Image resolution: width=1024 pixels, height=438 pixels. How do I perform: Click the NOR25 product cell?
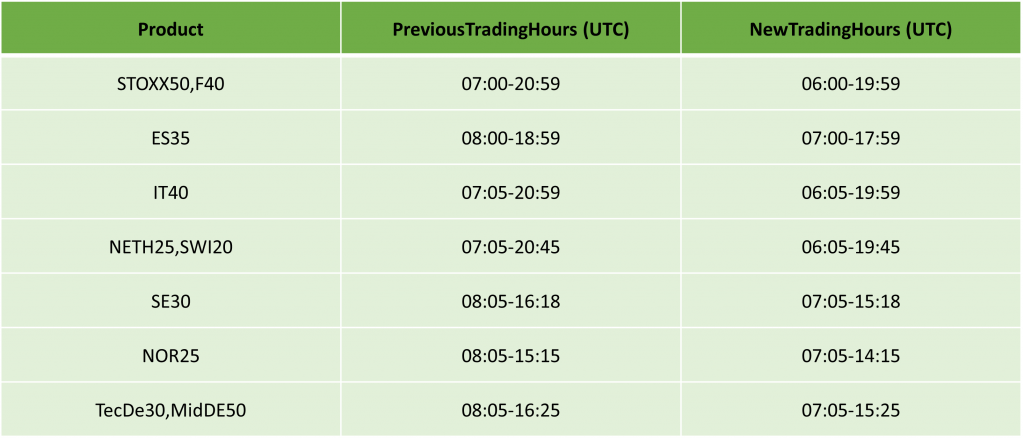[170, 356]
